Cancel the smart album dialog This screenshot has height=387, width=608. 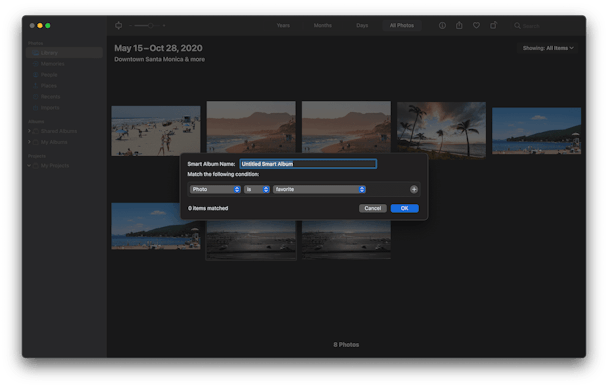tap(372, 208)
